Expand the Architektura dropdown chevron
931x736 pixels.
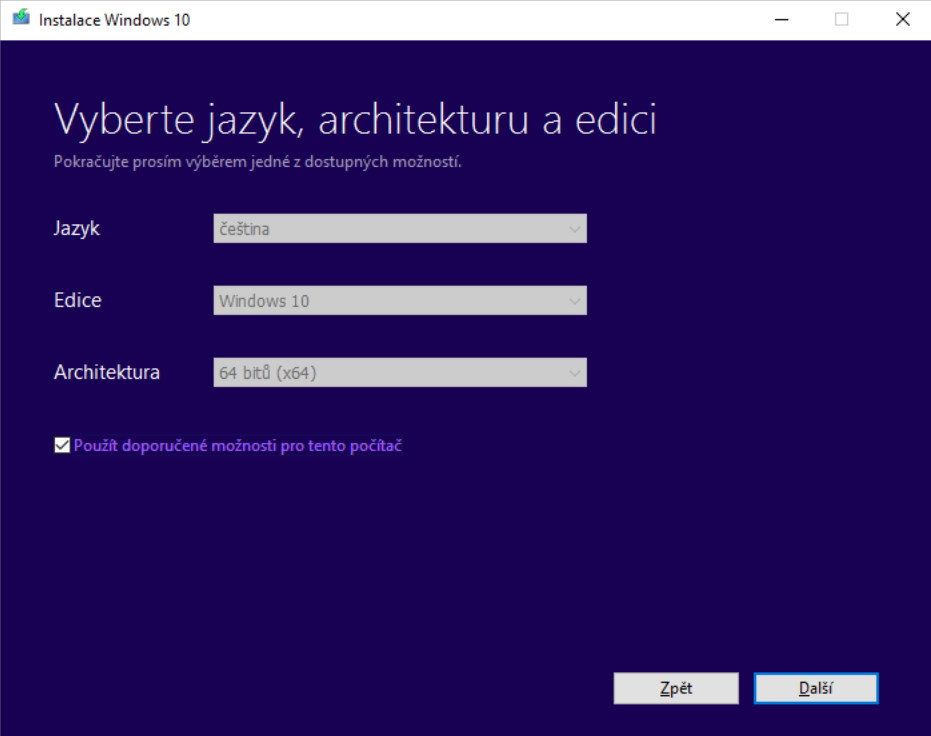point(575,372)
